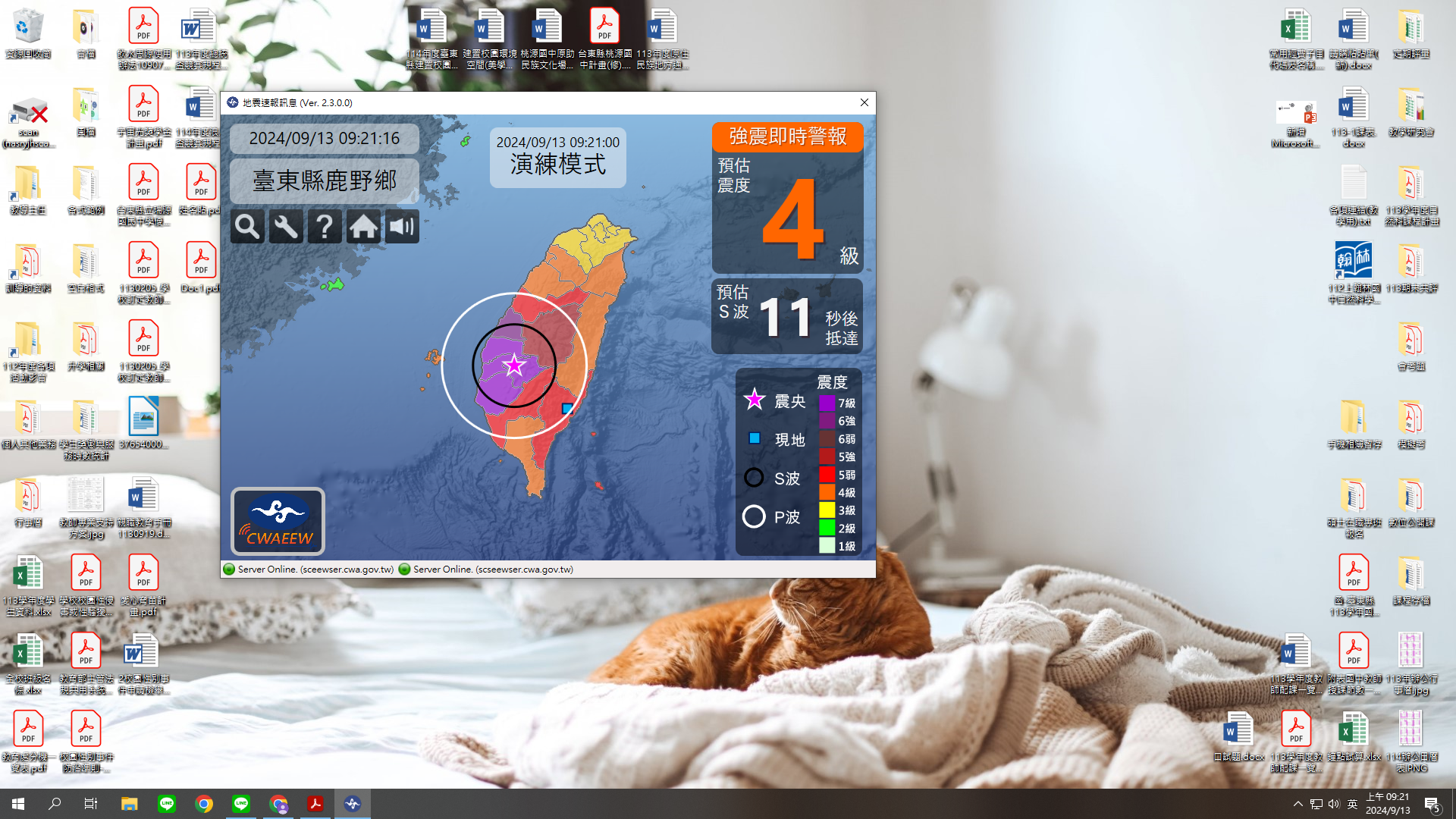
Task: Click the question mark help icon
Action: pos(325,227)
